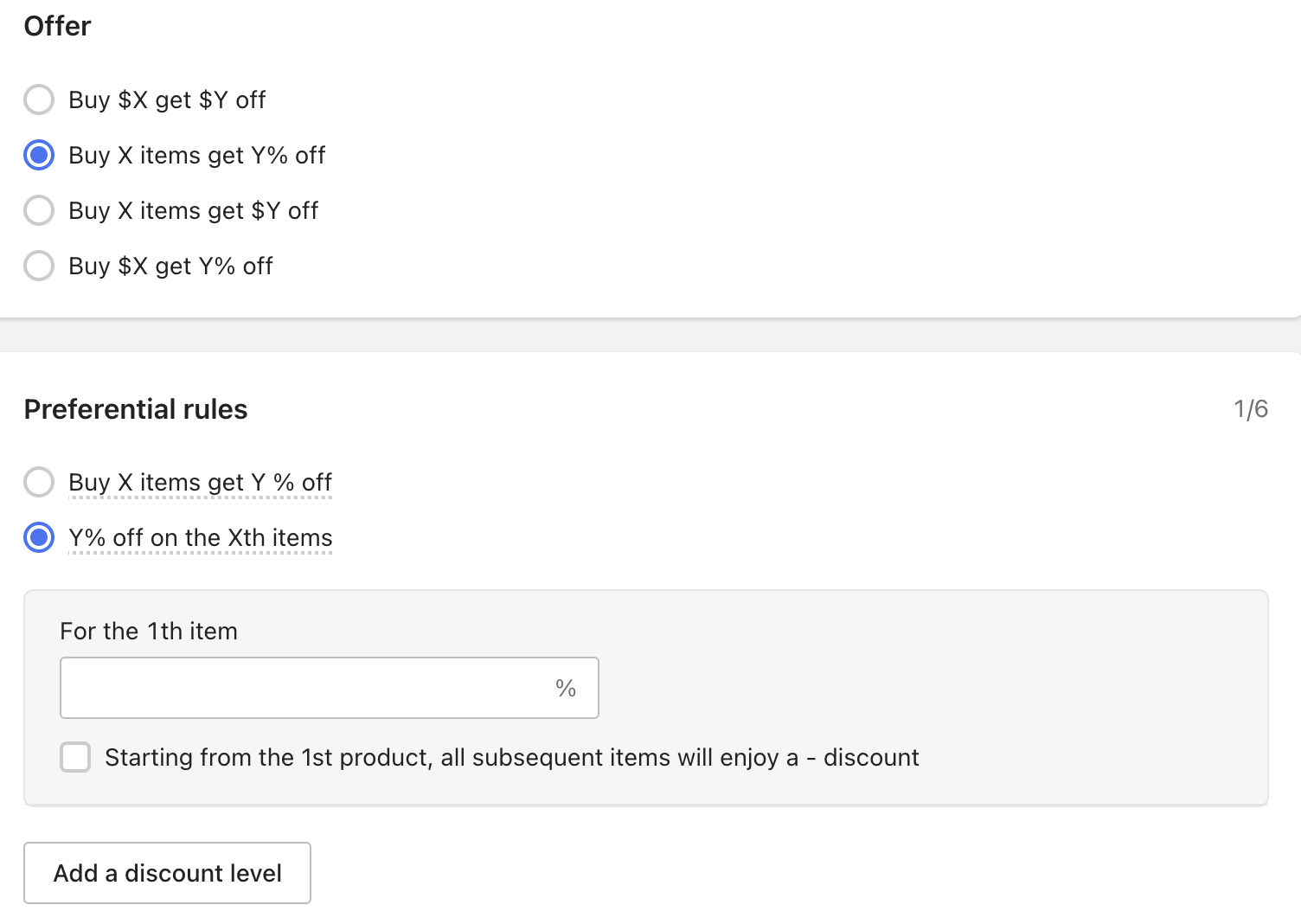Screen dimensions: 1301x924
Task: Click the discount percentage input field
Action: [303, 688]
